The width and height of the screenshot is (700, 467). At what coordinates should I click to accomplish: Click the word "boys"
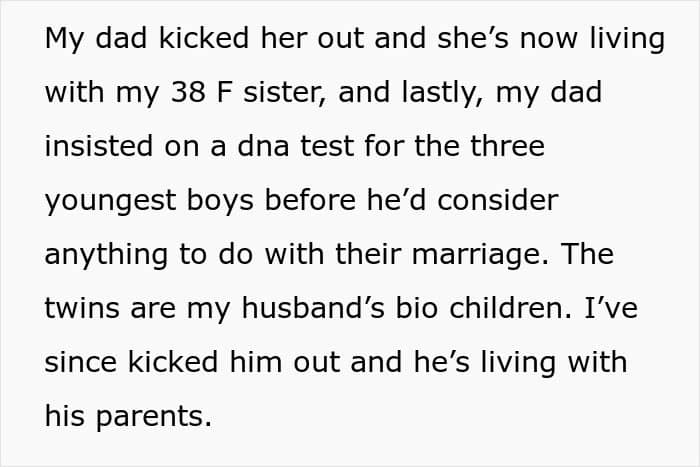[x=224, y=201]
